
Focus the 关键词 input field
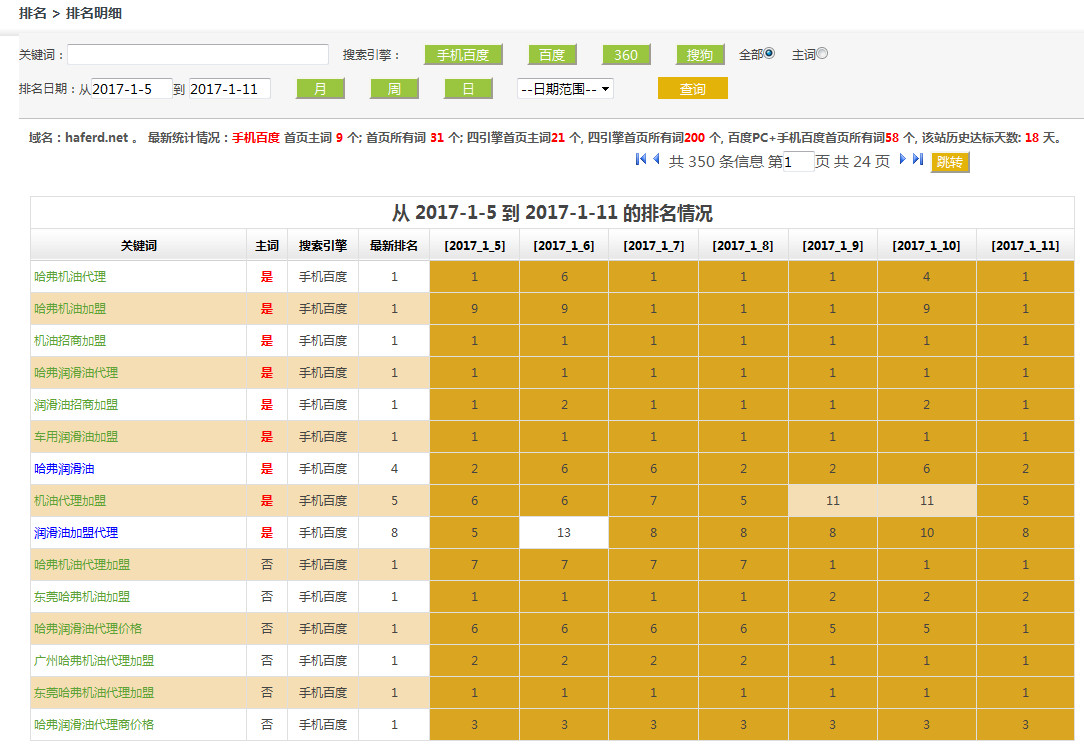pos(198,55)
